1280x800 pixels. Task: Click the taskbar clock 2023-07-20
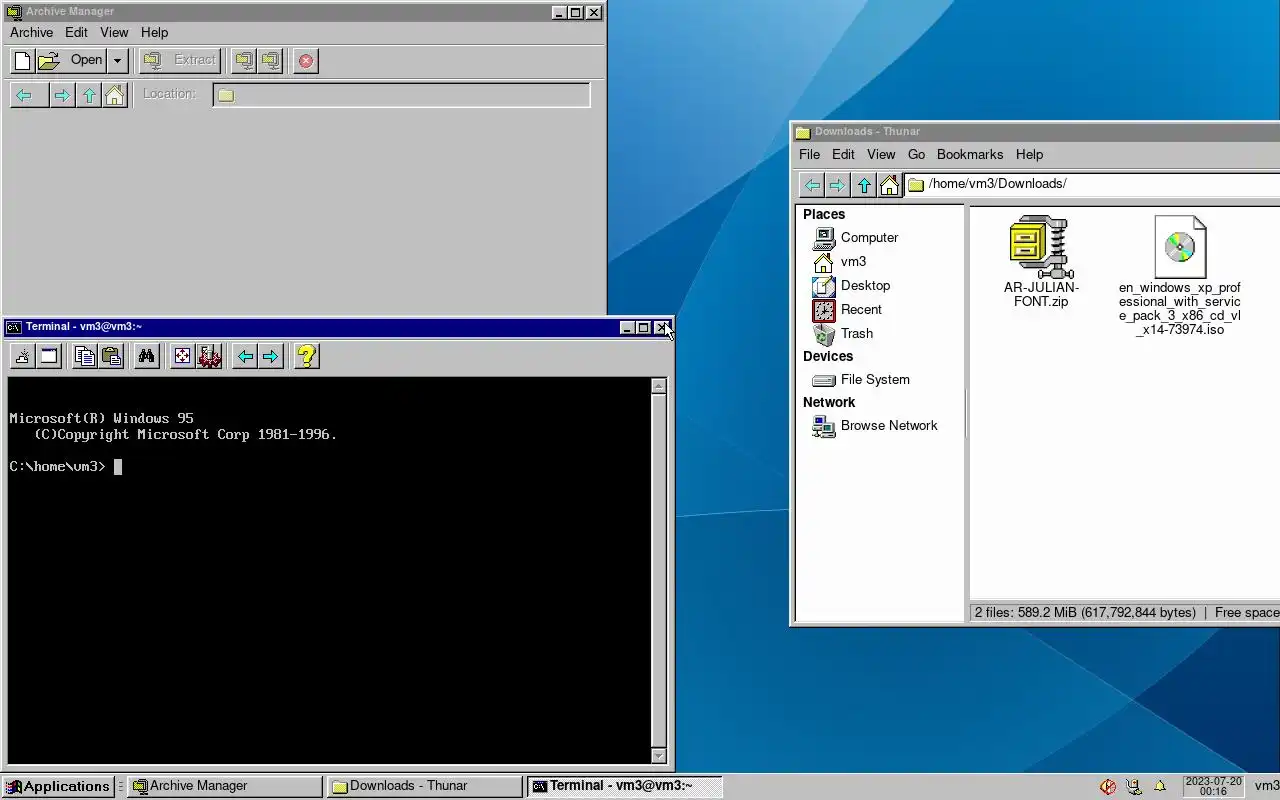coord(1213,786)
